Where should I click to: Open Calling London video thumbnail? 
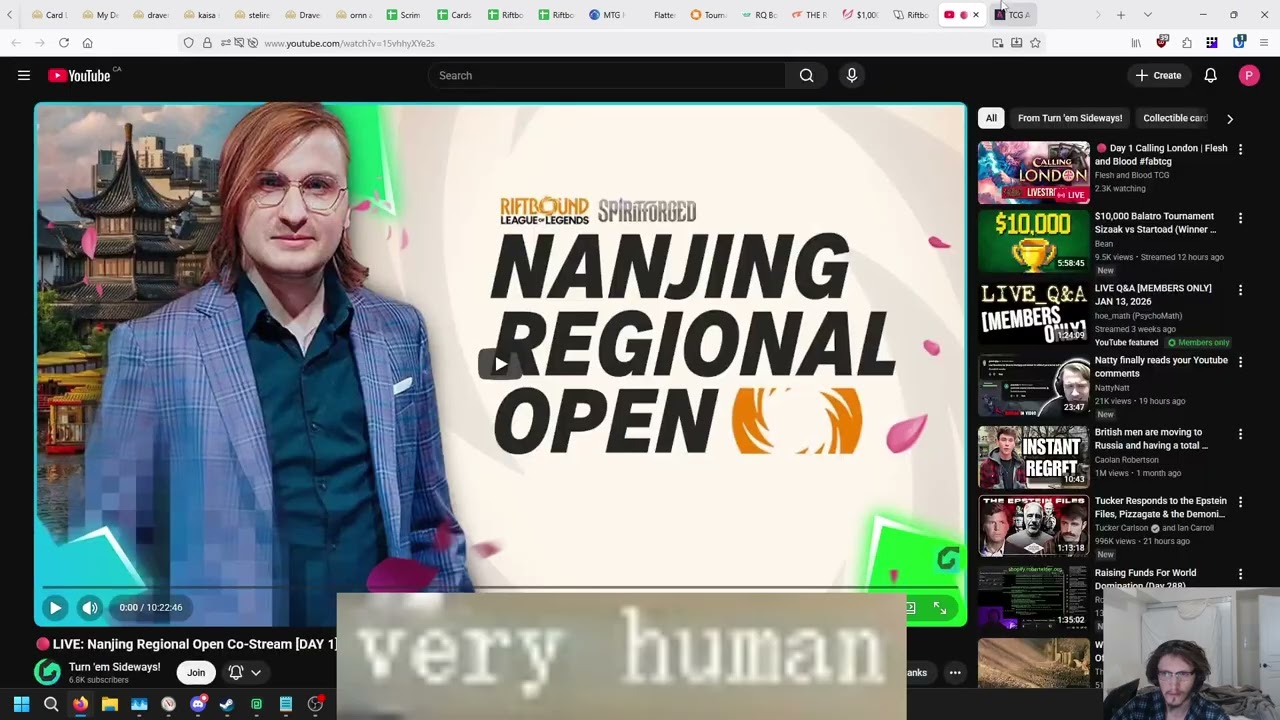[x=1033, y=172]
